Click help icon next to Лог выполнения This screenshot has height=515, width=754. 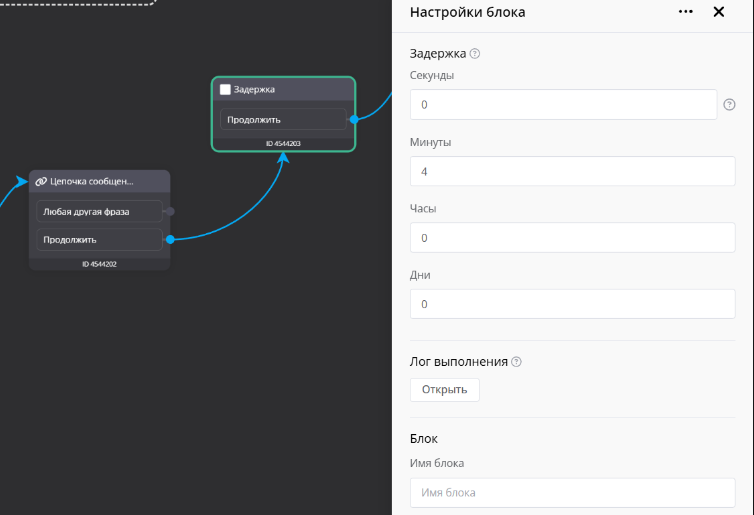[517, 362]
